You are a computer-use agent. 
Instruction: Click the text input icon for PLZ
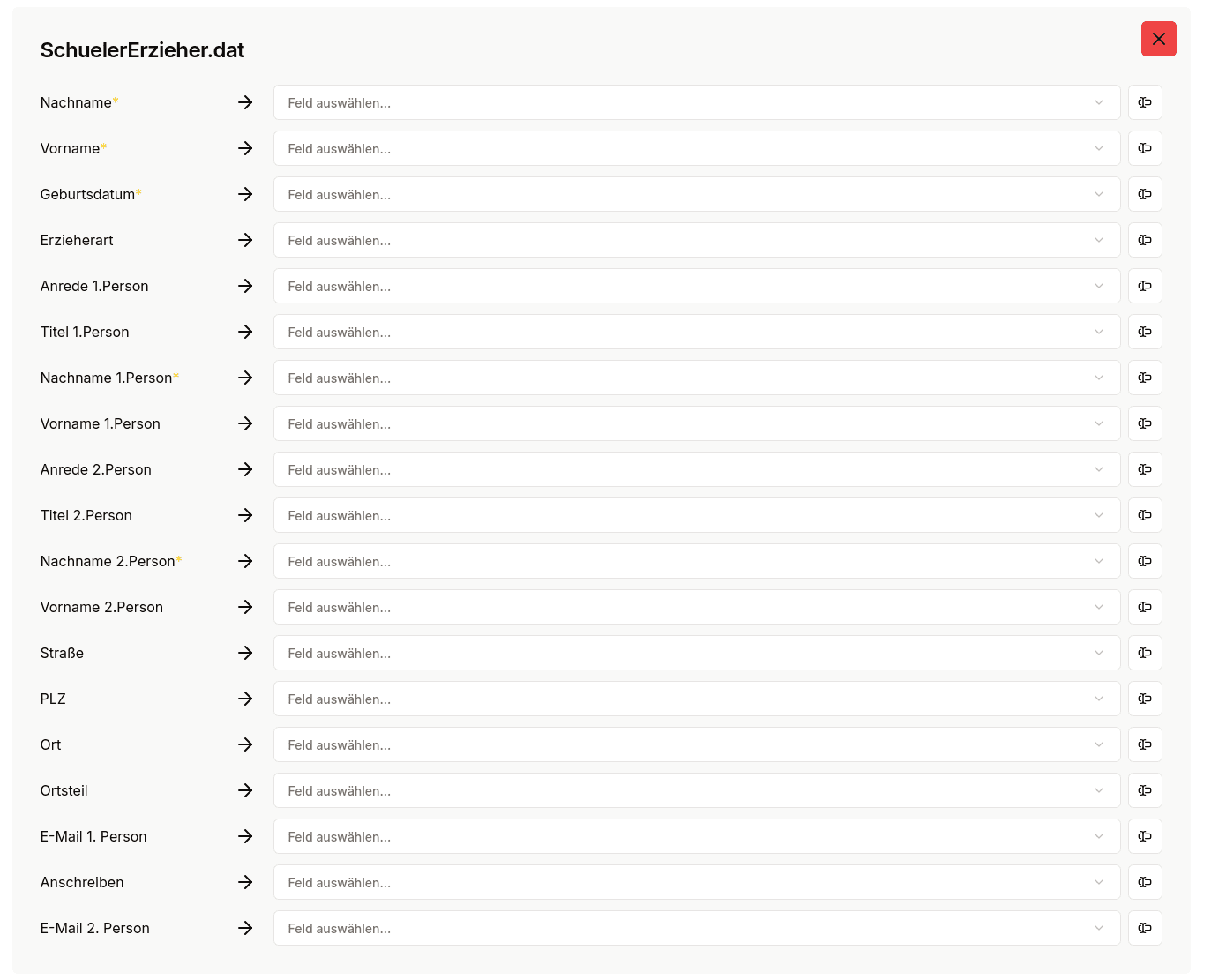pyautogui.click(x=1145, y=699)
